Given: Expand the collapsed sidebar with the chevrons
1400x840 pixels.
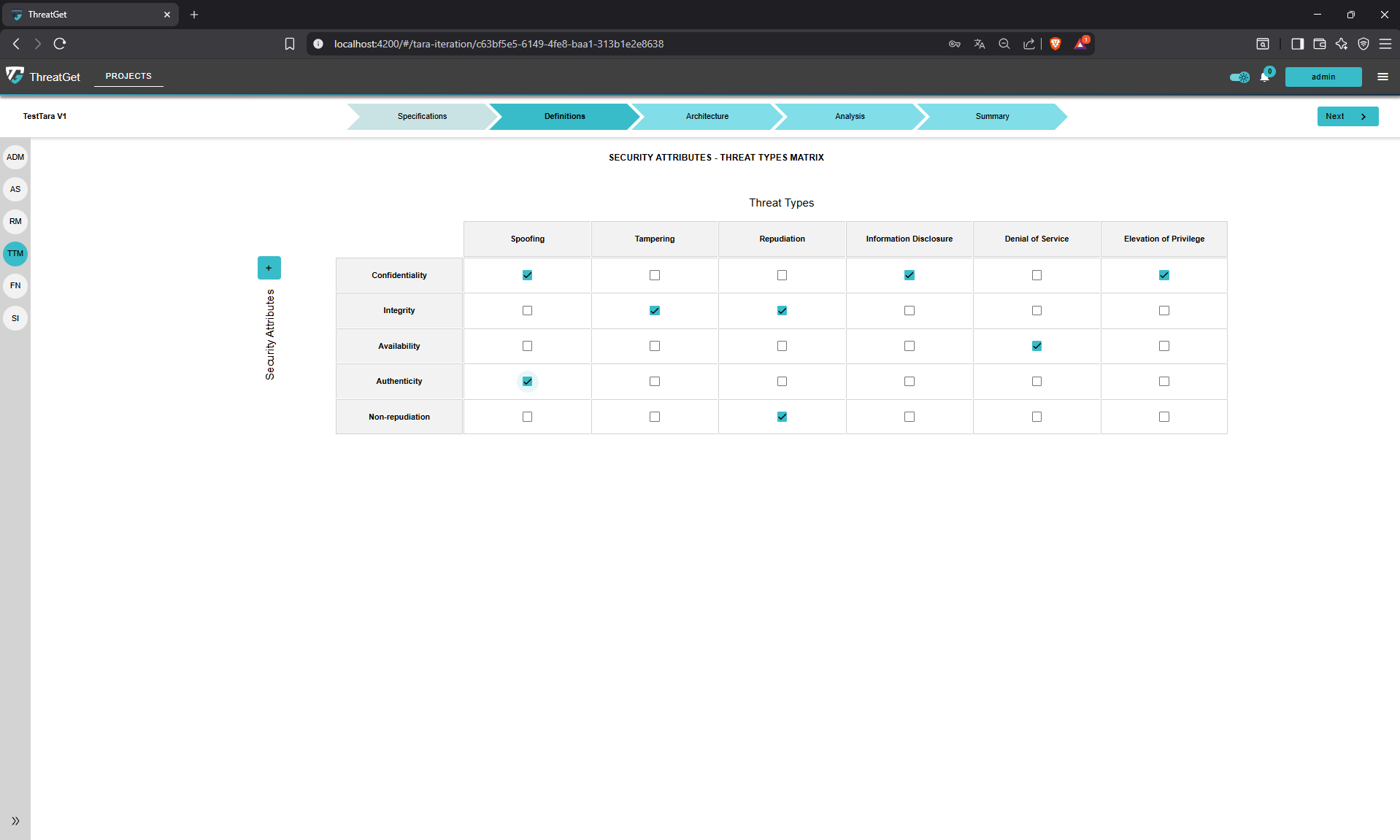Looking at the screenshot, I should click(x=15, y=821).
